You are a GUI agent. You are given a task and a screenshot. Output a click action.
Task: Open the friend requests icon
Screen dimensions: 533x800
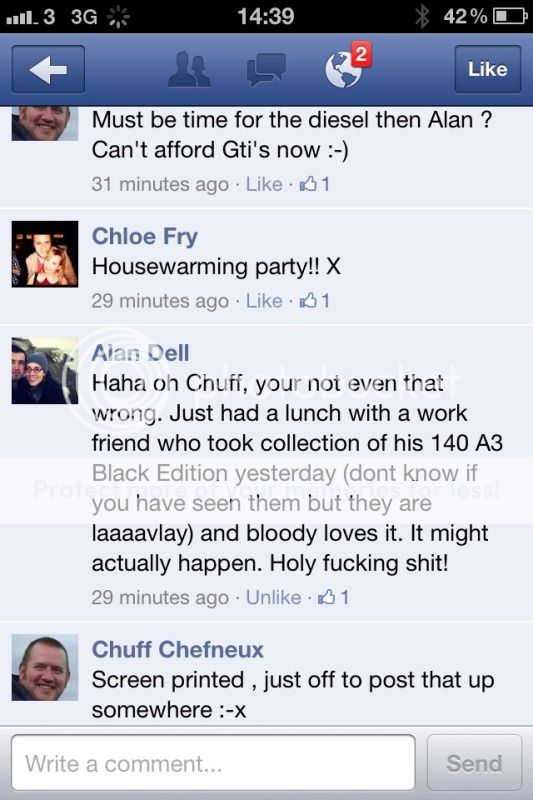(x=189, y=69)
